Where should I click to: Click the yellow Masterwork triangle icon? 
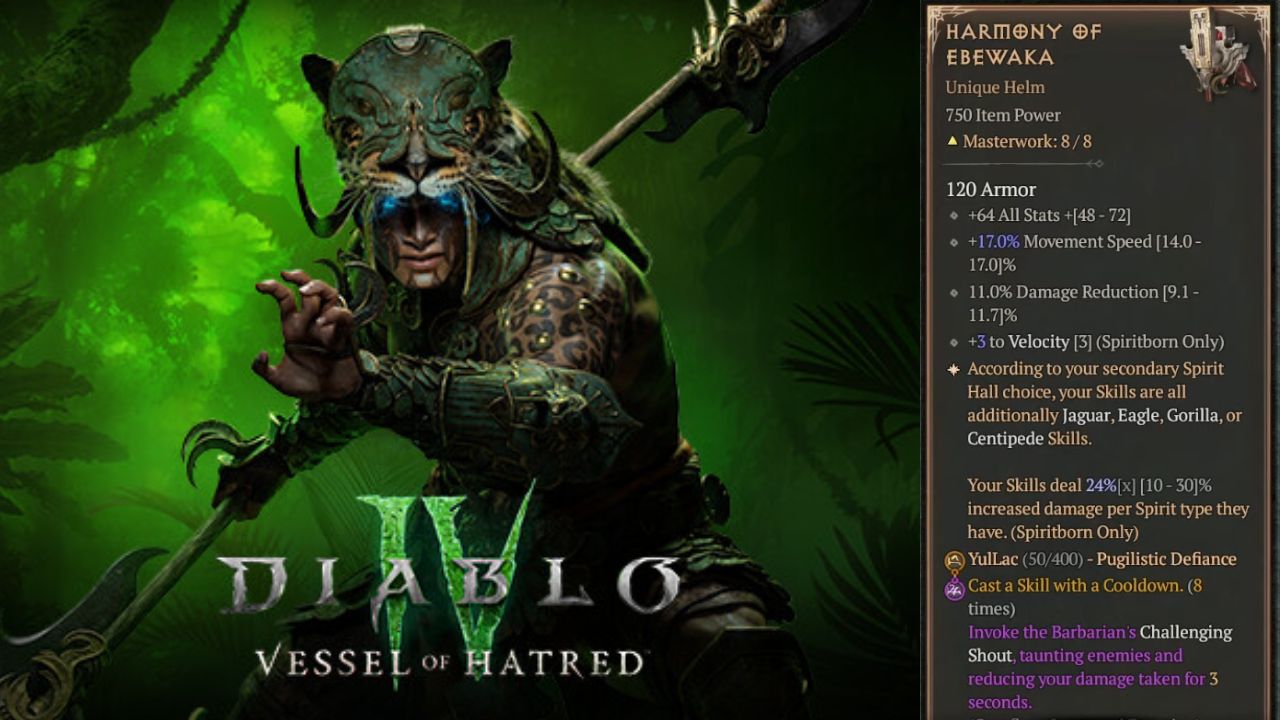click(x=952, y=141)
